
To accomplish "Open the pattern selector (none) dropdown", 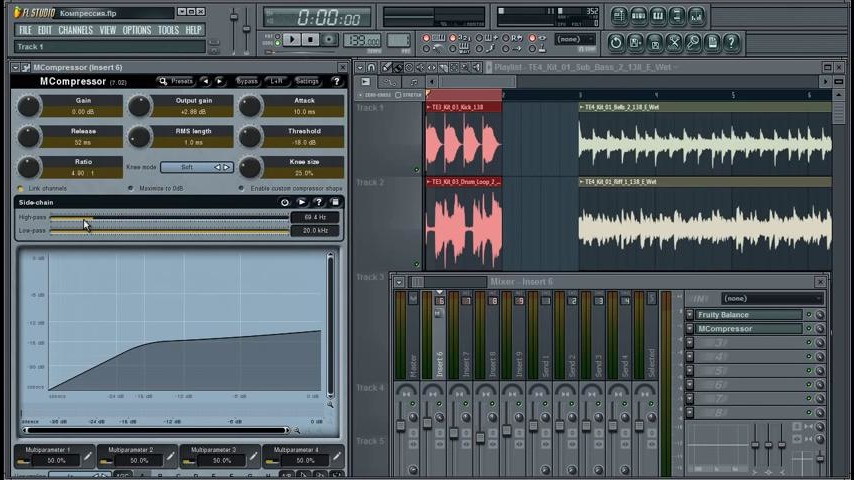I will coord(575,39).
